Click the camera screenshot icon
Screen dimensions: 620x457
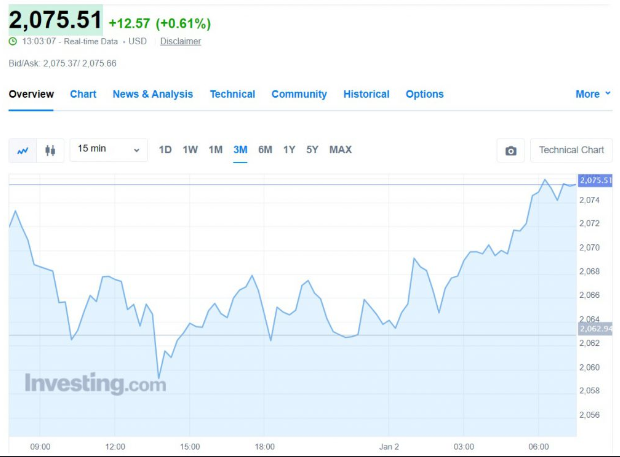click(511, 150)
